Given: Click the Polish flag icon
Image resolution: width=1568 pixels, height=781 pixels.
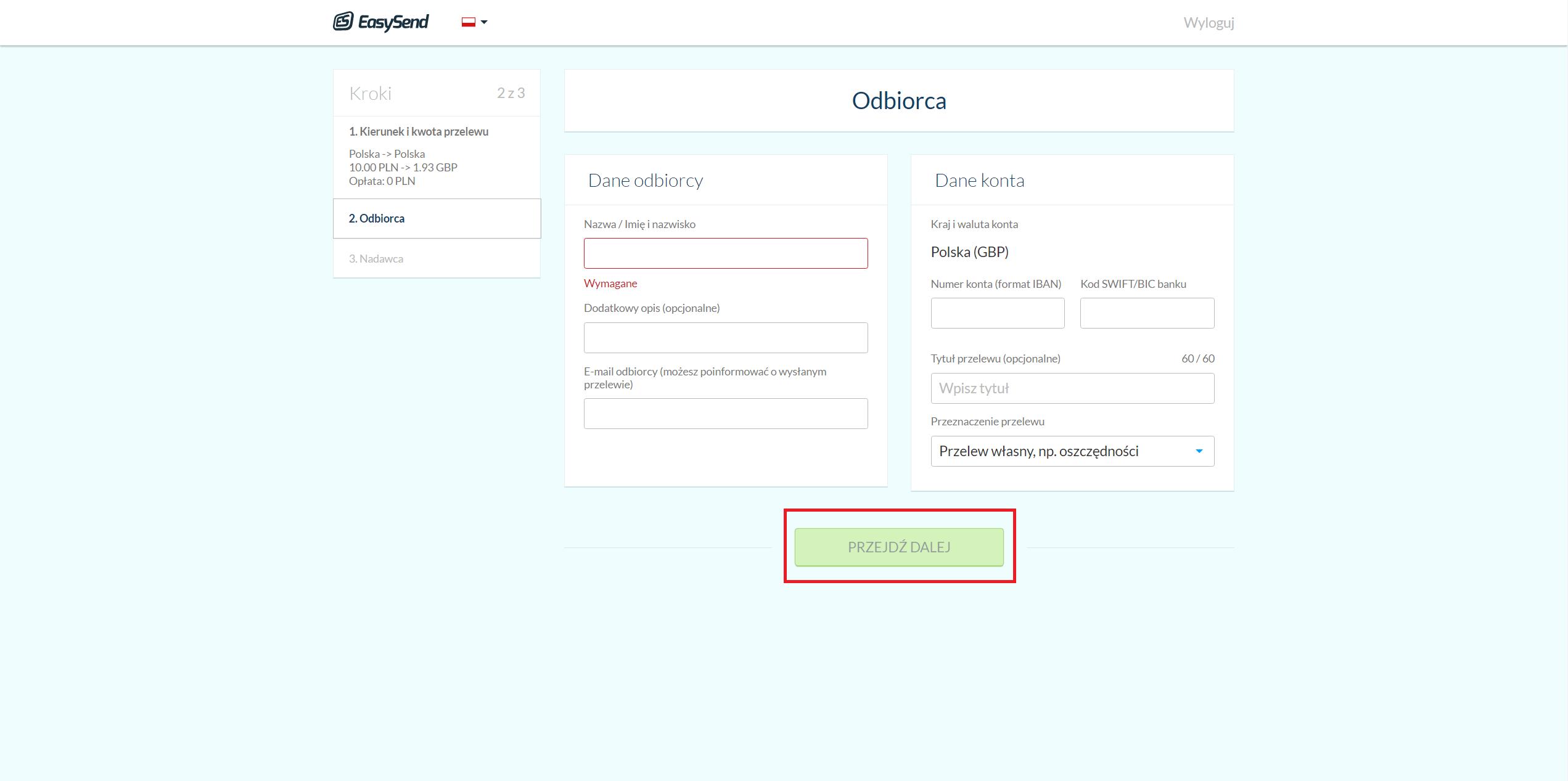Looking at the screenshot, I should click(x=469, y=22).
